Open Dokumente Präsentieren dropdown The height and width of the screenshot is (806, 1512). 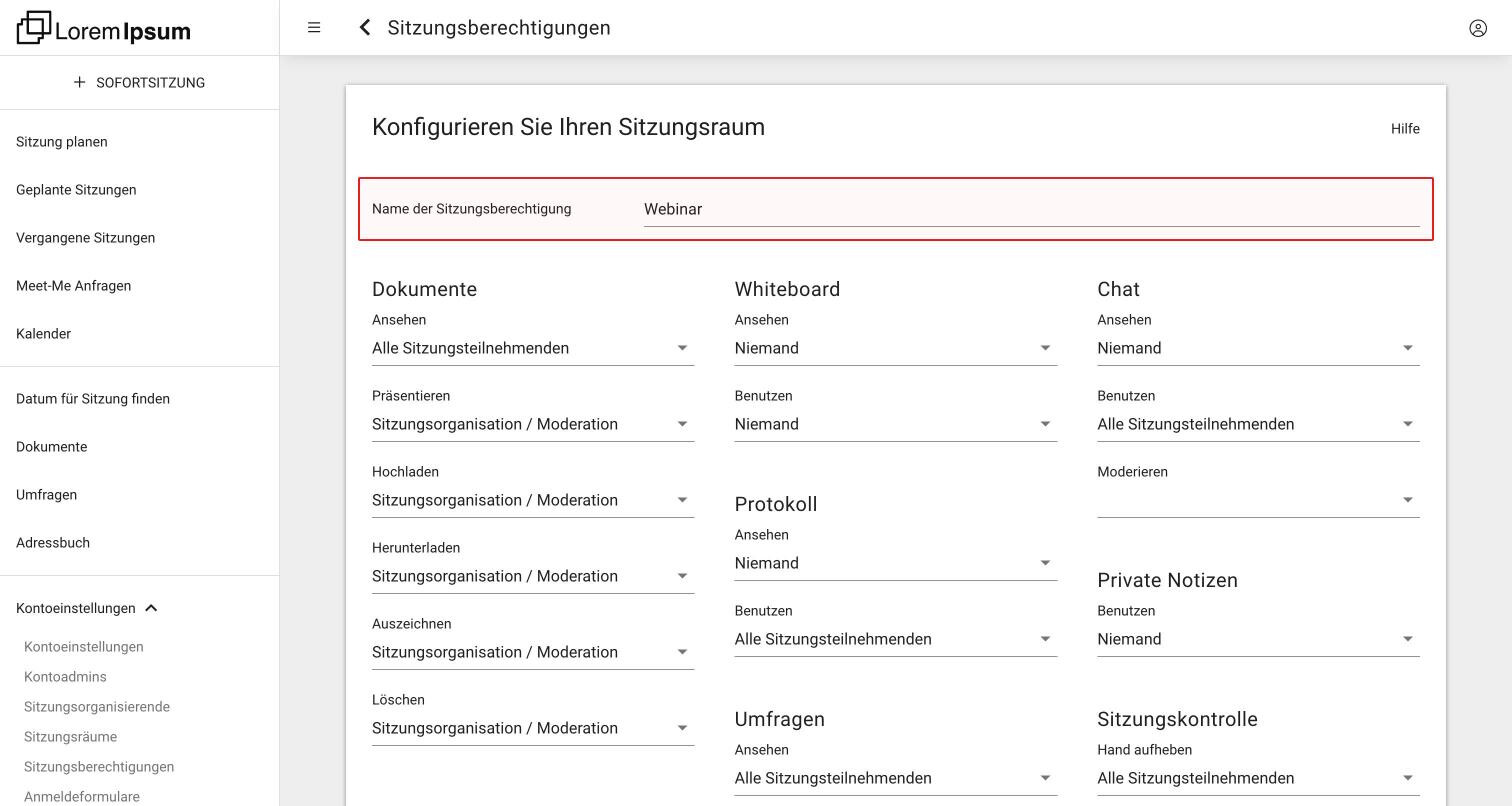click(x=533, y=424)
